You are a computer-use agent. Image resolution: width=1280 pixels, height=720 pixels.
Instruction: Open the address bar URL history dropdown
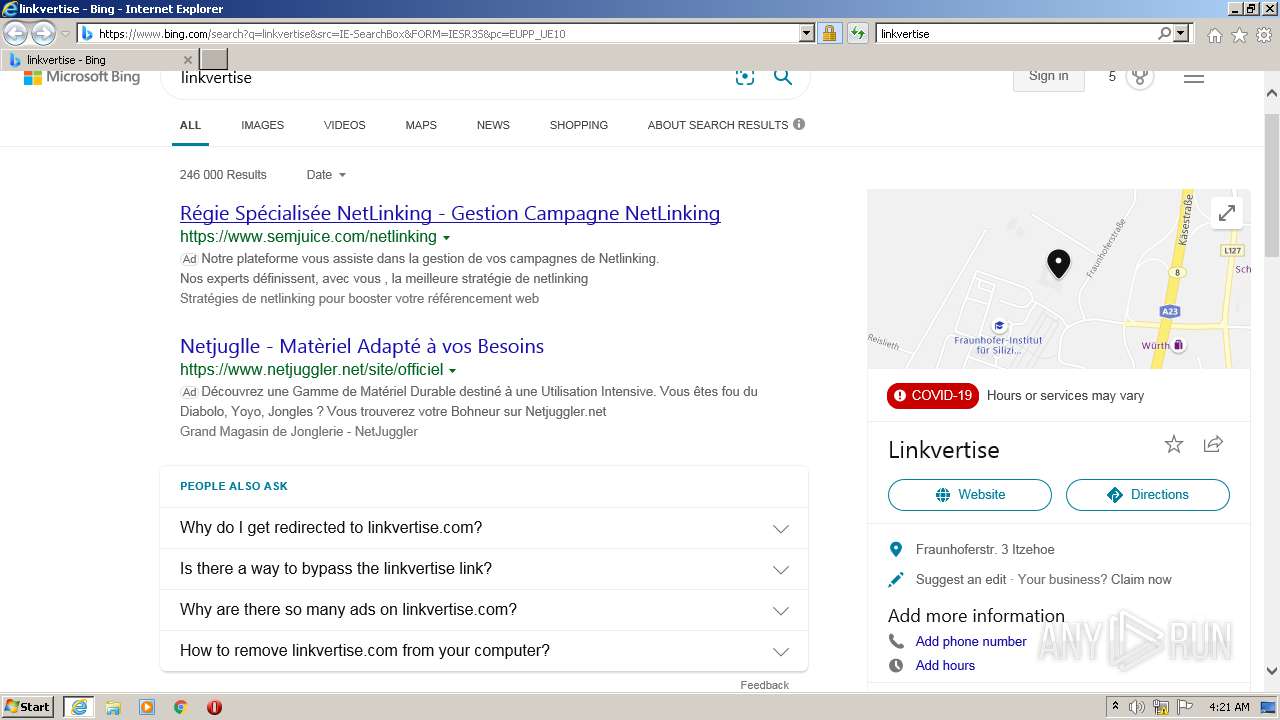coord(807,33)
